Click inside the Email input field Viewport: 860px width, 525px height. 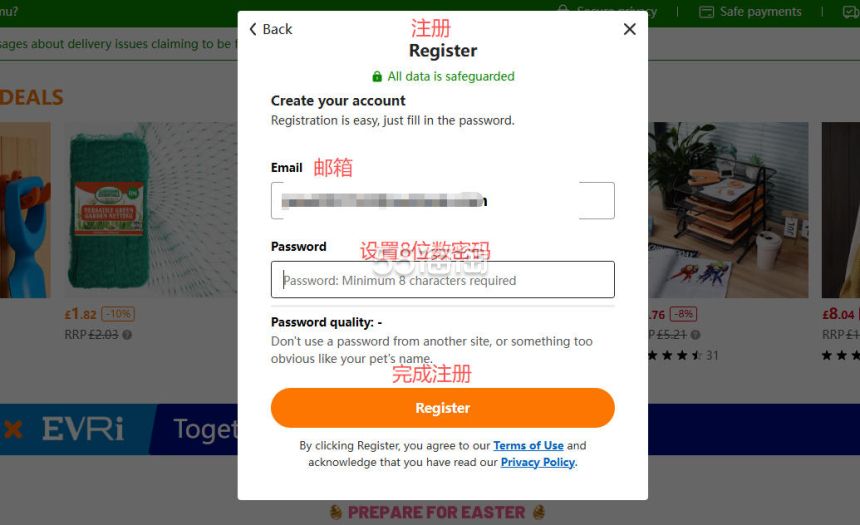[x=443, y=201]
